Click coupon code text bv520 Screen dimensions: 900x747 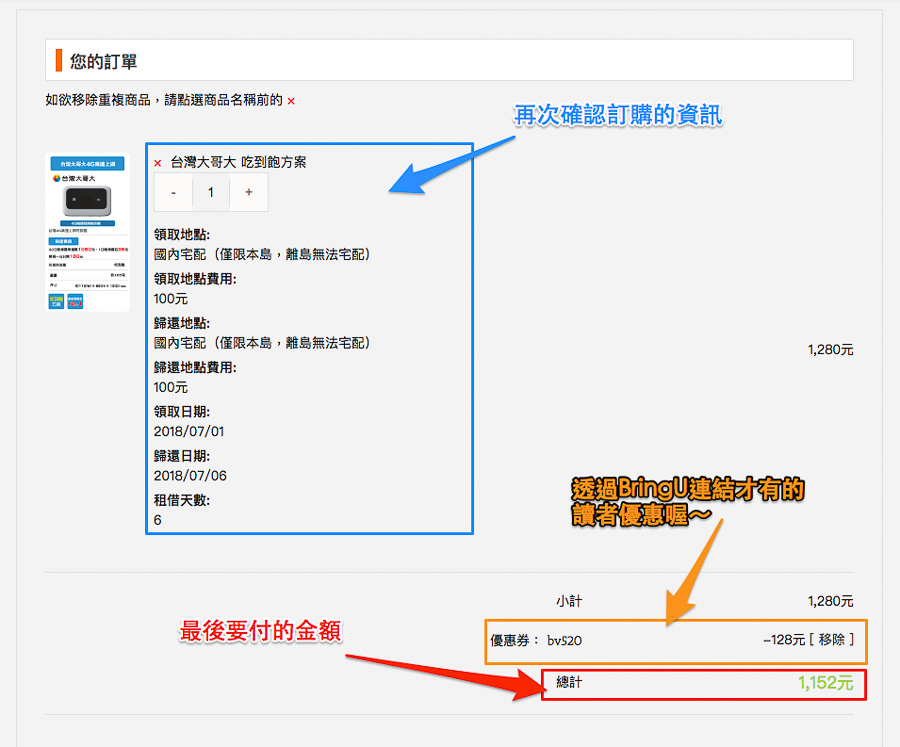pos(564,640)
